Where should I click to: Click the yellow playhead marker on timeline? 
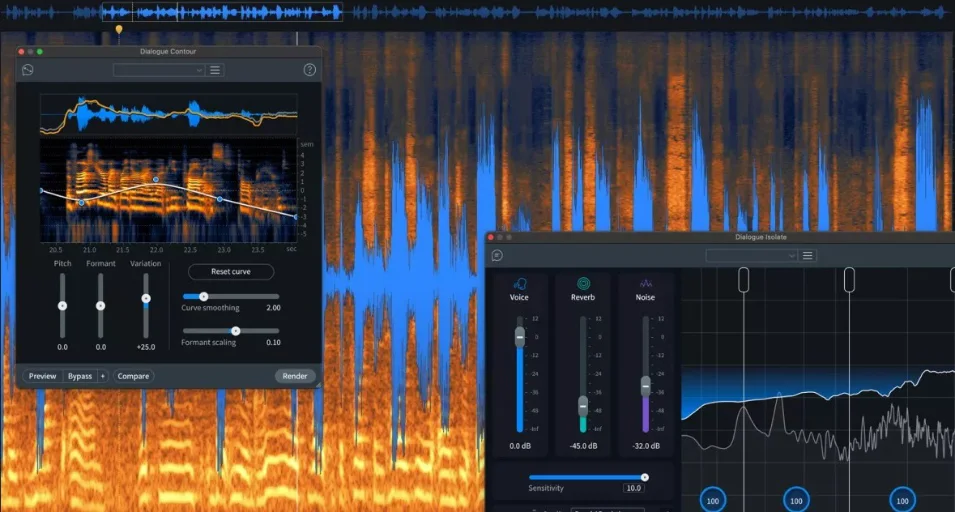coord(119,29)
